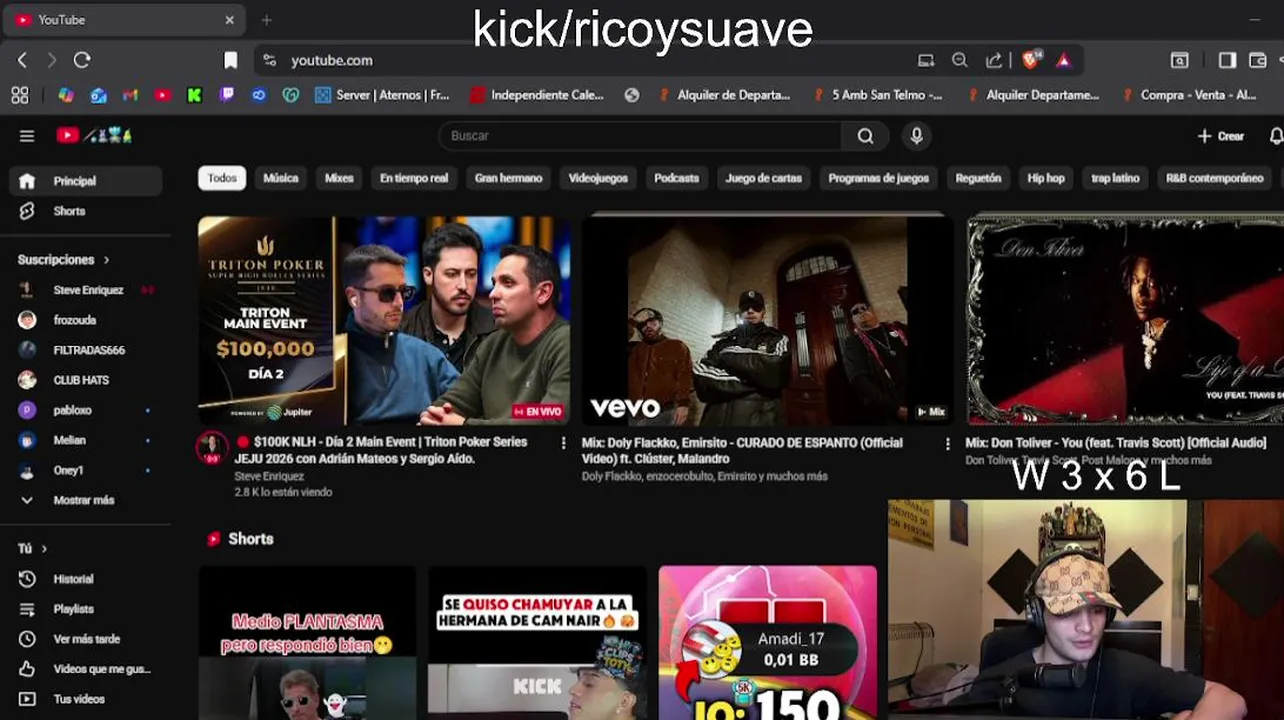Open Brave Shields lion icon
Screen dimensions: 1284x720
click(1031, 60)
